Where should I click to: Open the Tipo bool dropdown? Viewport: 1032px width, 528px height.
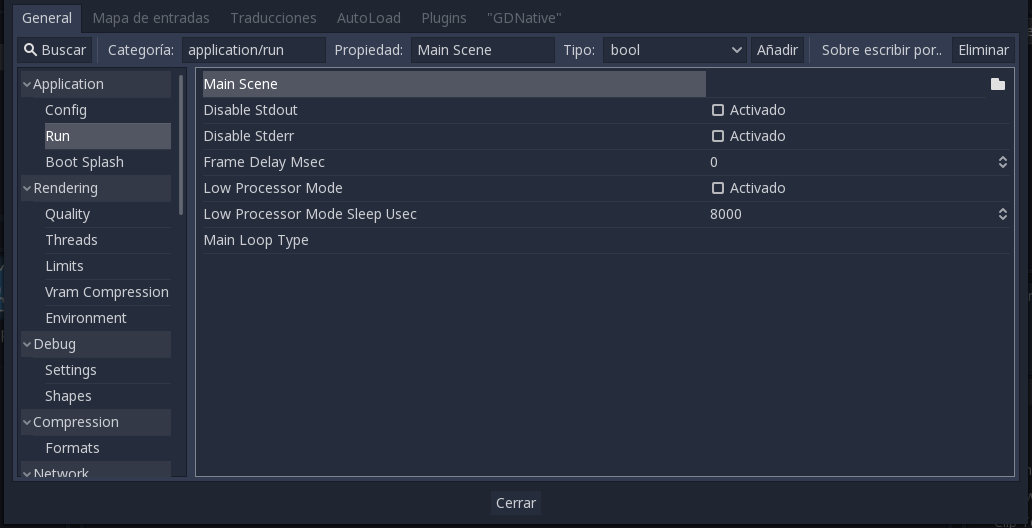point(676,50)
